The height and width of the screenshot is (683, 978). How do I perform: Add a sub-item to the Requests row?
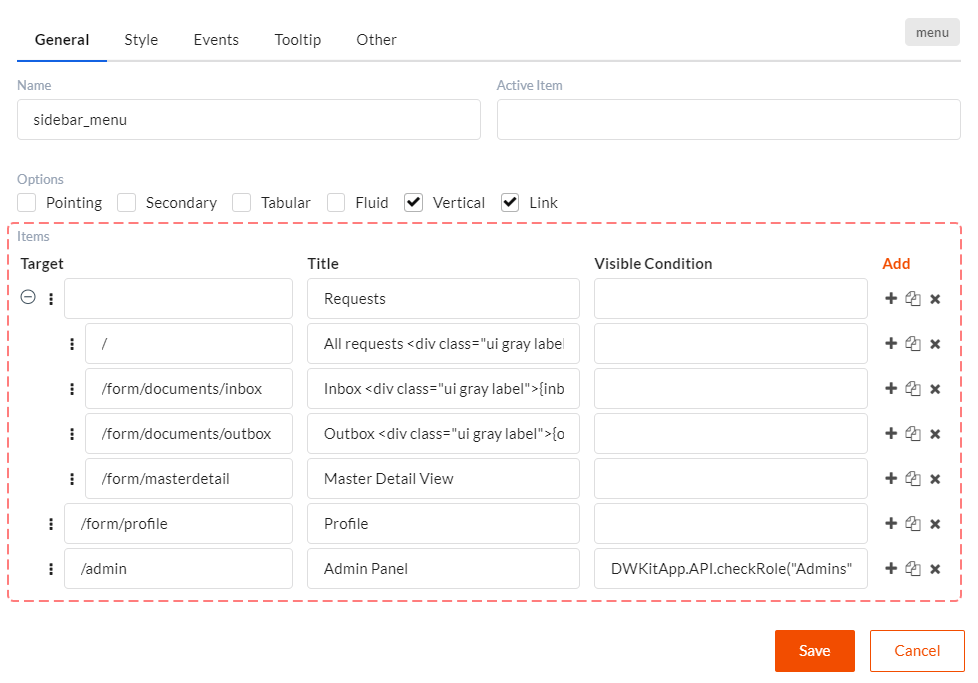pyautogui.click(x=891, y=299)
